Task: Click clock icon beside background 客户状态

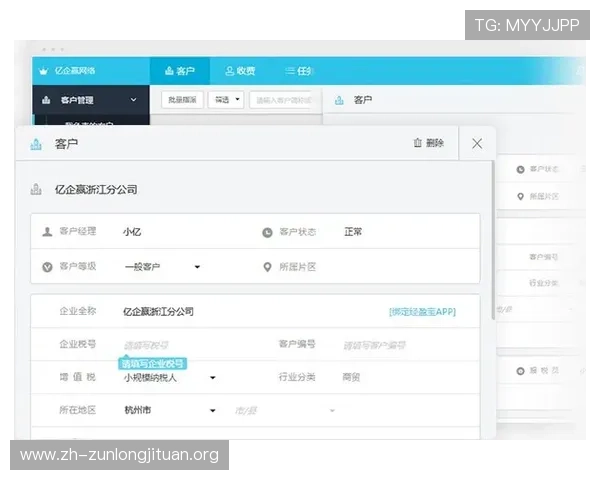Action: point(520,169)
